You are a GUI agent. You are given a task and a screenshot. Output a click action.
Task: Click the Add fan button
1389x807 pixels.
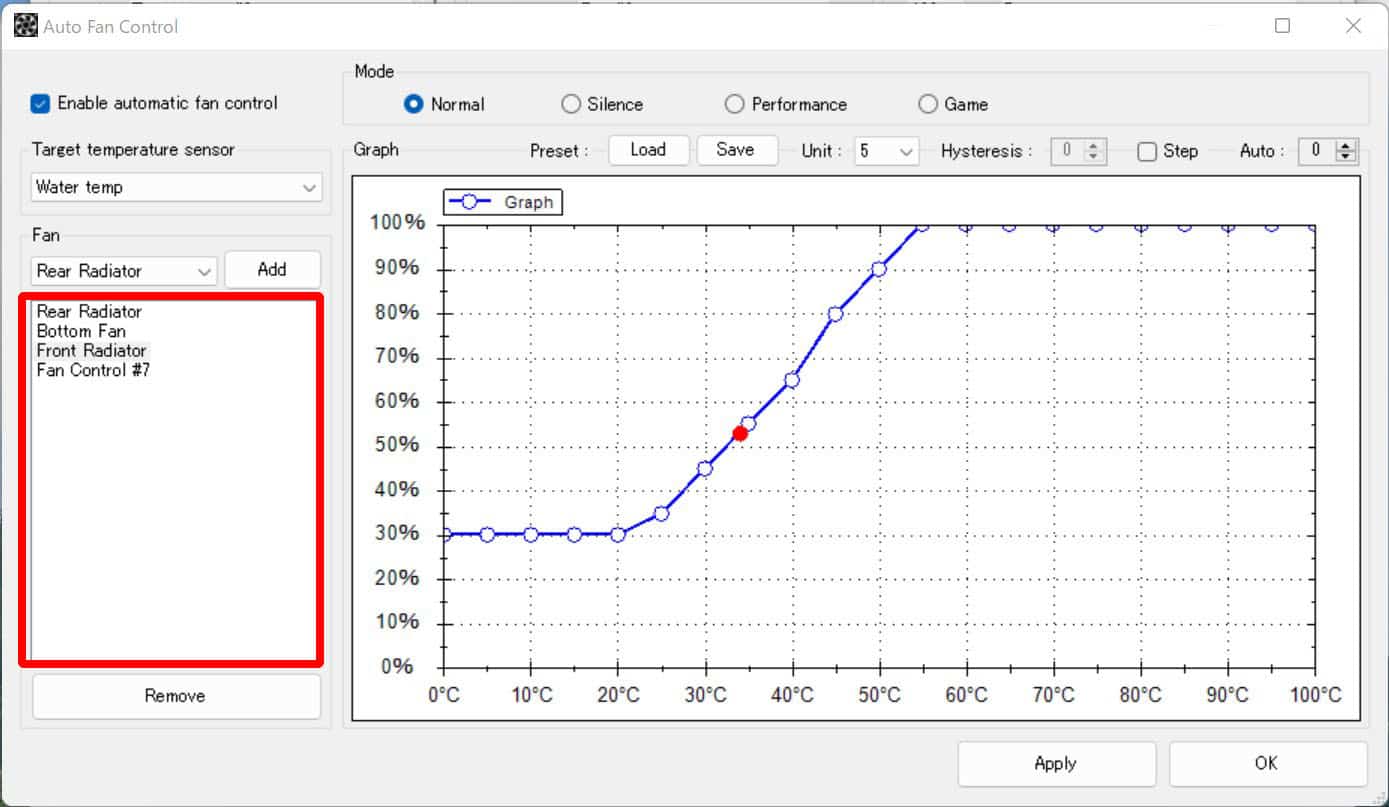tap(272, 269)
